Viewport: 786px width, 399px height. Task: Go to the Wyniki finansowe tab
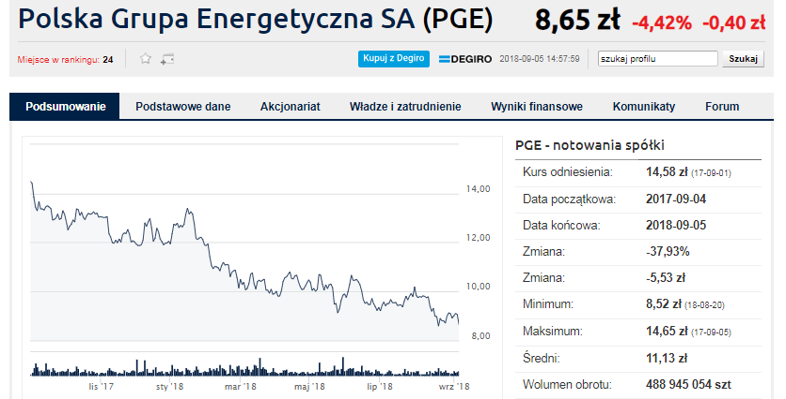tap(537, 106)
